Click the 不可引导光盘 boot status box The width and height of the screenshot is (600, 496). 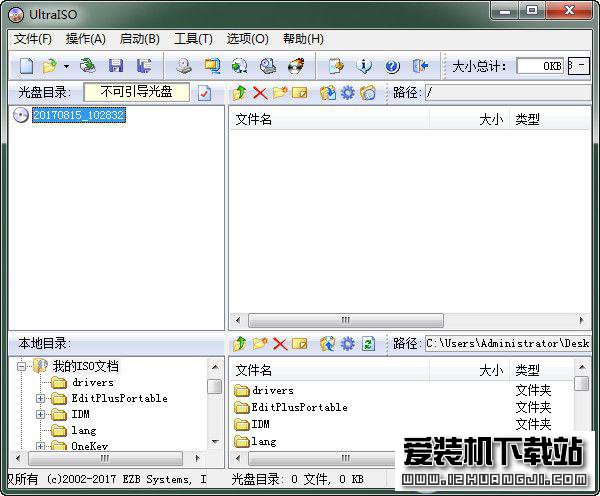[x=136, y=92]
